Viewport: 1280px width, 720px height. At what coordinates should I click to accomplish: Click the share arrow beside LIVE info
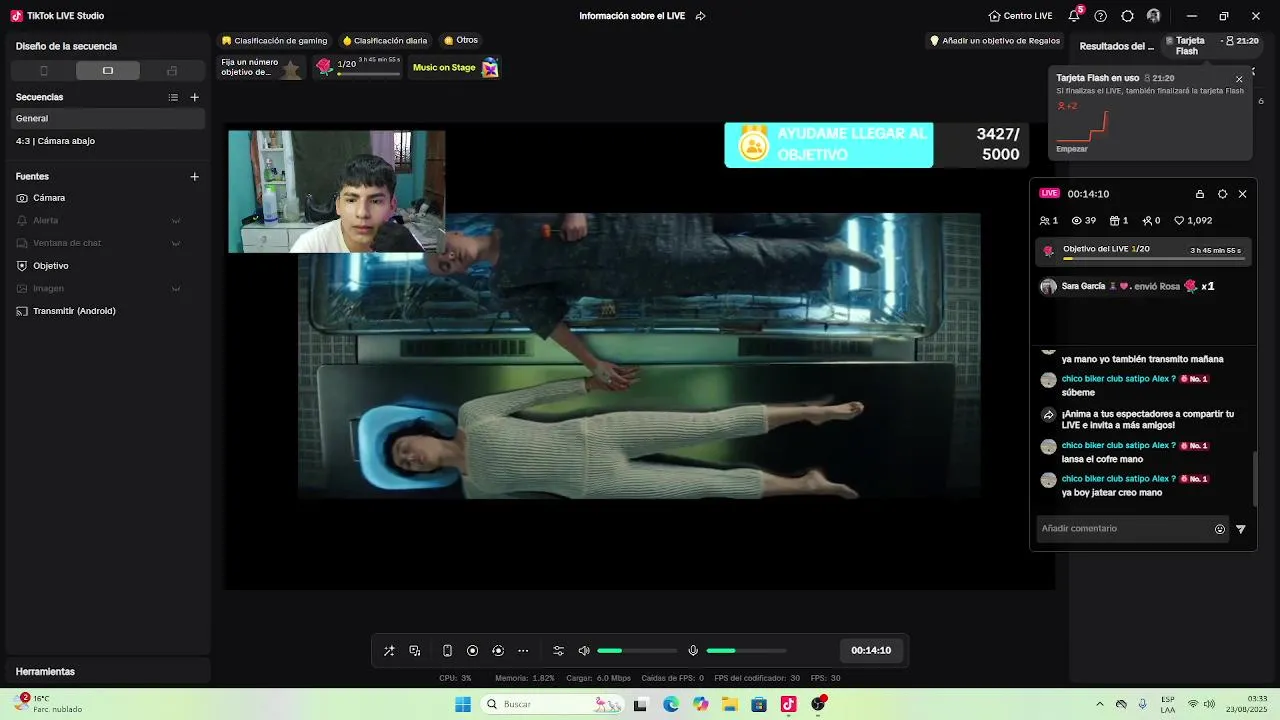tap(700, 16)
